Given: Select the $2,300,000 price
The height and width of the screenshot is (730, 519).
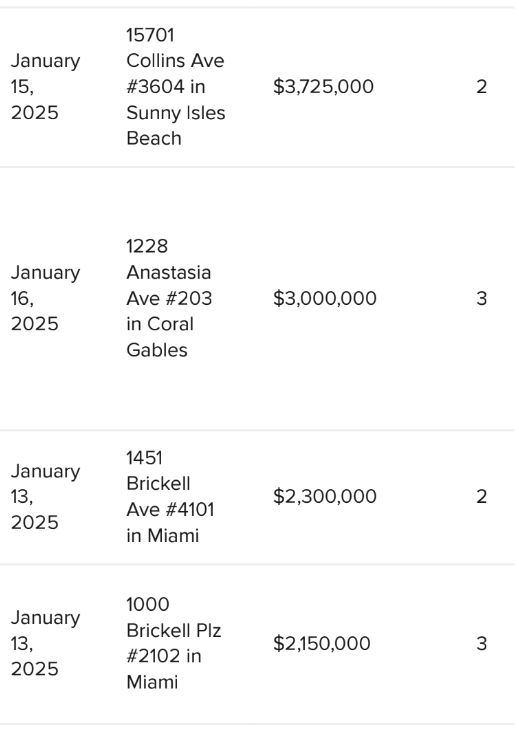Looking at the screenshot, I should (x=325, y=496).
